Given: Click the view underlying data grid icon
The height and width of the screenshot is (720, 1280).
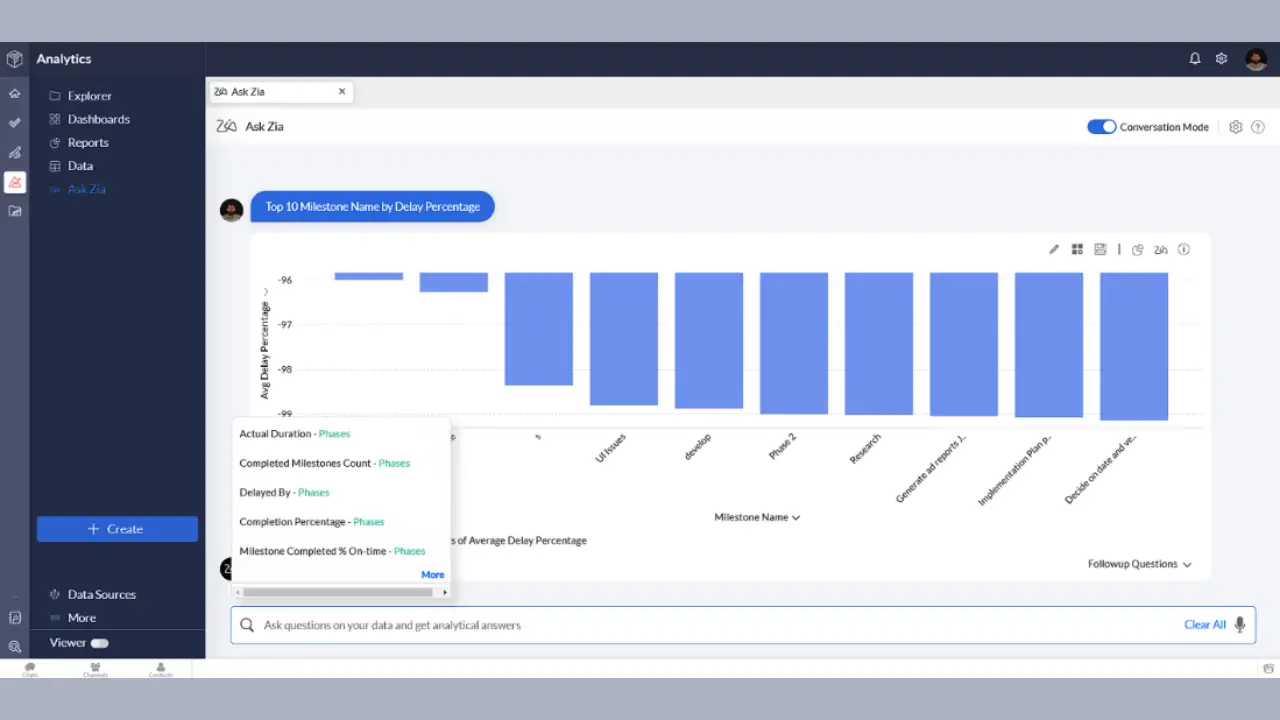Looking at the screenshot, I should tap(1077, 249).
